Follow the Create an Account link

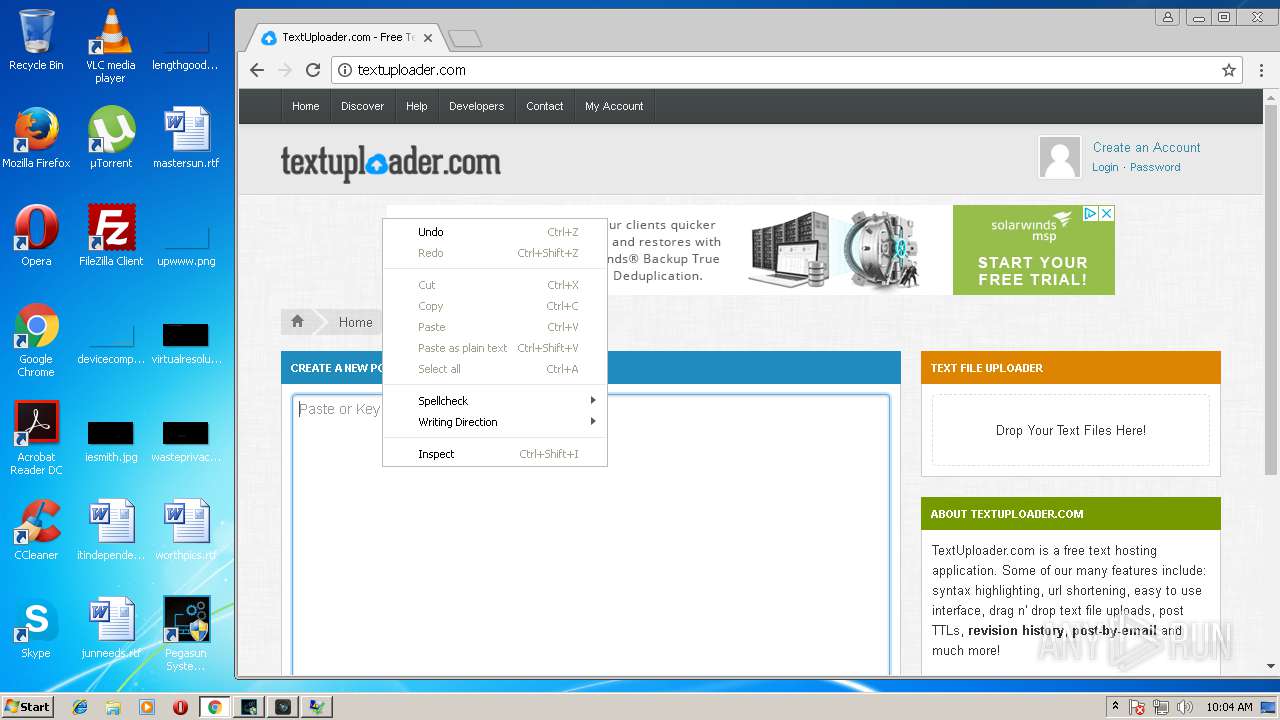point(1146,147)
